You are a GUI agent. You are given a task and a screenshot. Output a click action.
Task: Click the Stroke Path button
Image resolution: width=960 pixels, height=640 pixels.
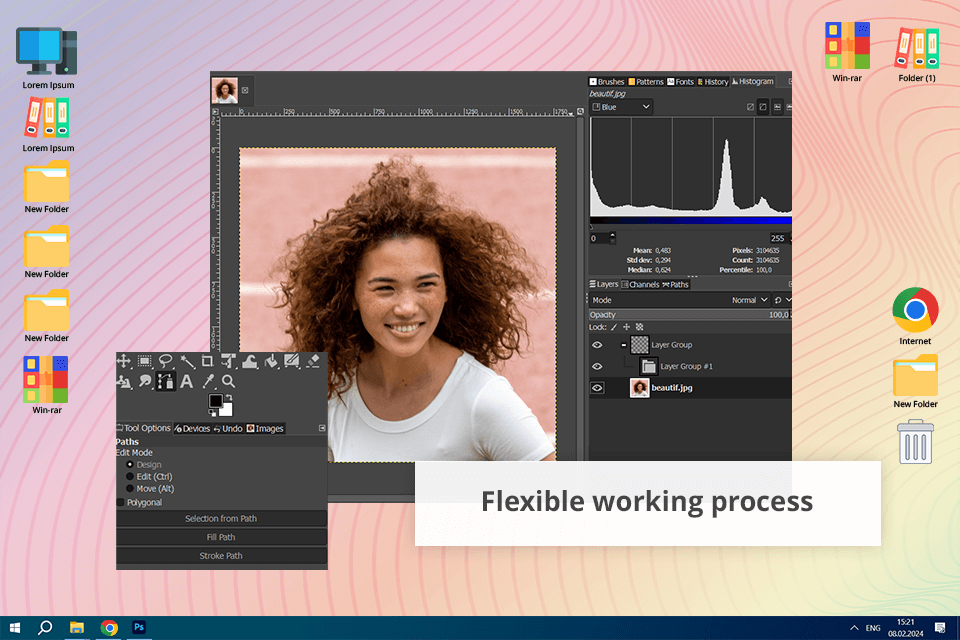pos(221,556)
